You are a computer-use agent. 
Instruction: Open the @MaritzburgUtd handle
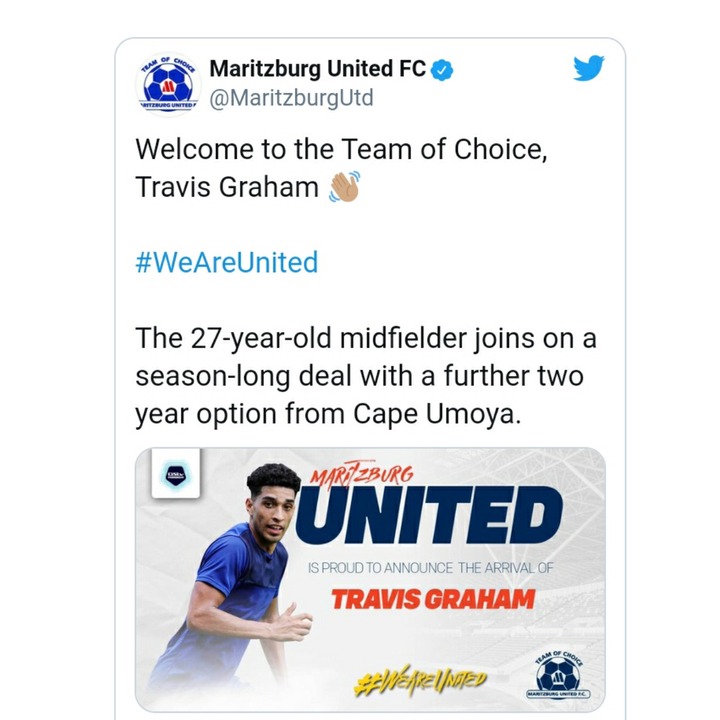click(291, 98)
